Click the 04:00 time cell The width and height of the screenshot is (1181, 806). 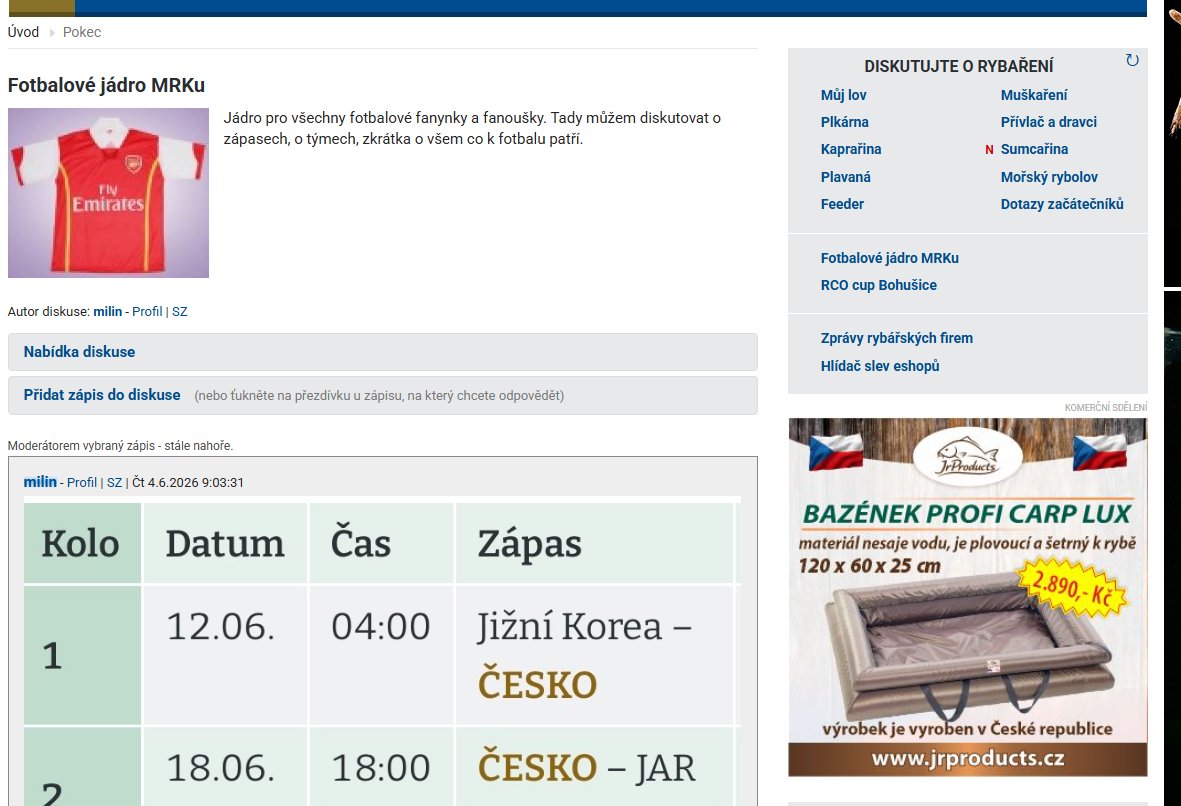pos(382,655)
